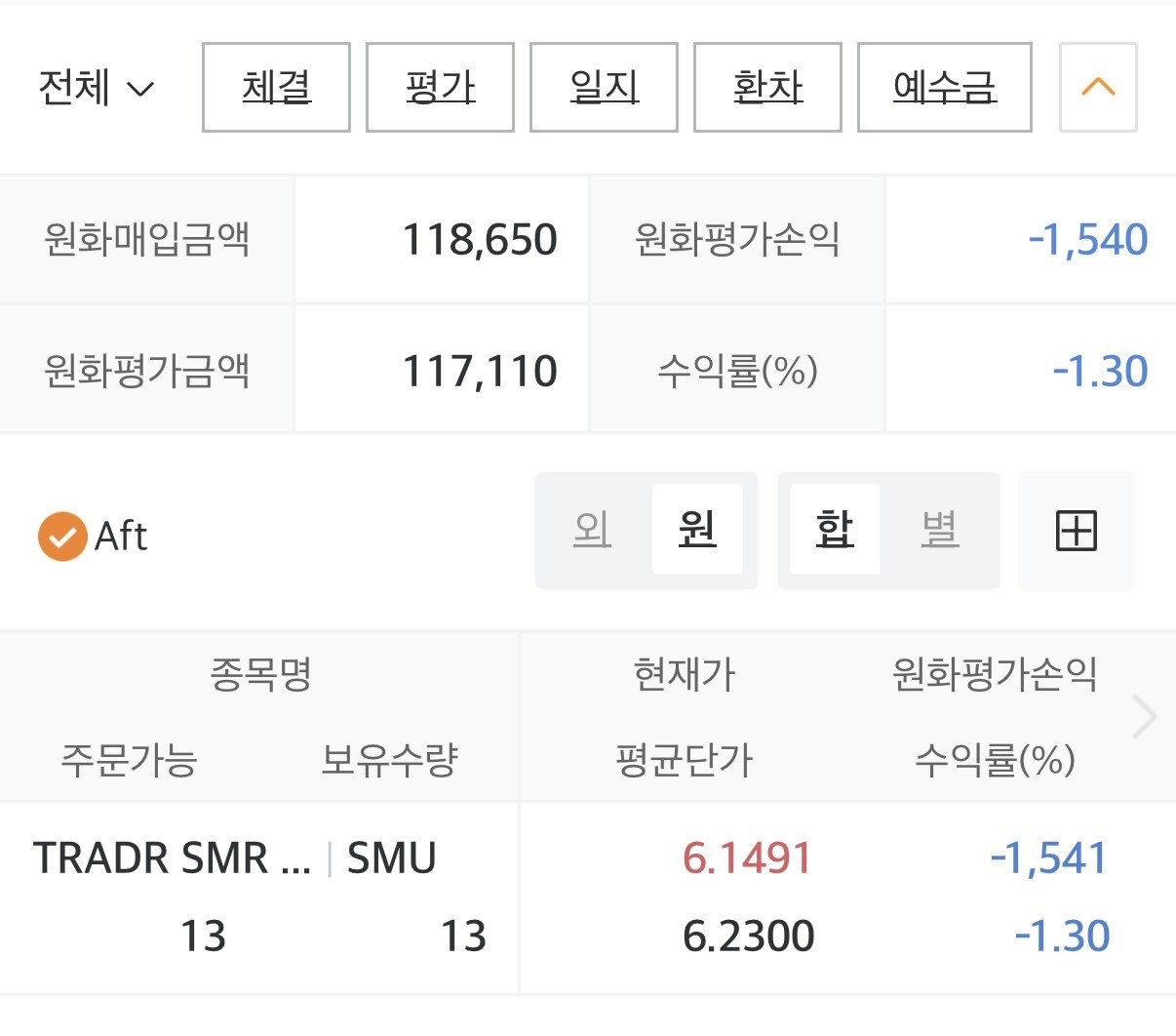The width and height of the screenshot is (1176, 1036).
Task: Toggle the Aft orange checkmark
Action: coord(62,536)
